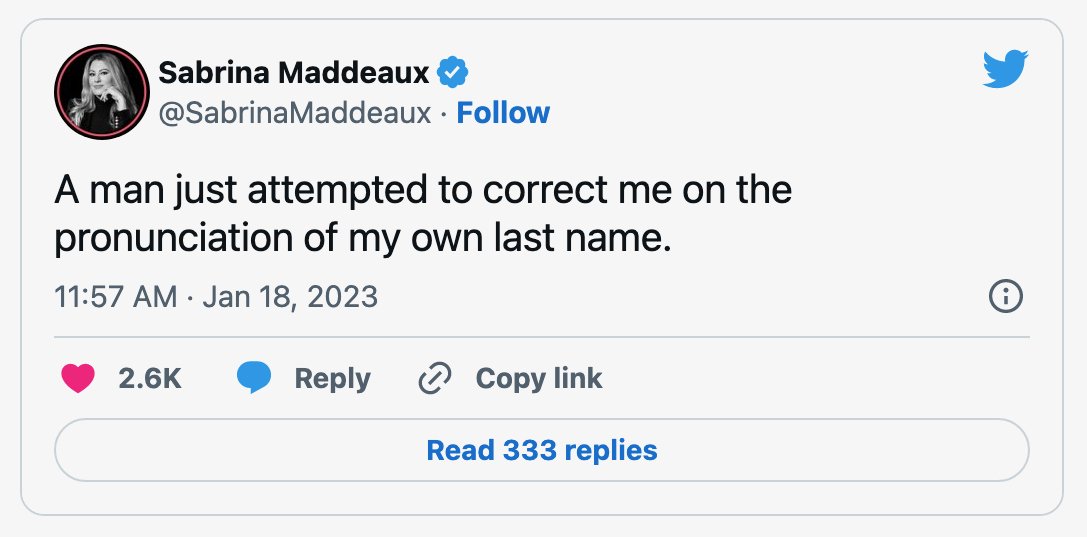
Task: Open the Sabrina Maddeaux display name
Action: [x=294, y=73]
